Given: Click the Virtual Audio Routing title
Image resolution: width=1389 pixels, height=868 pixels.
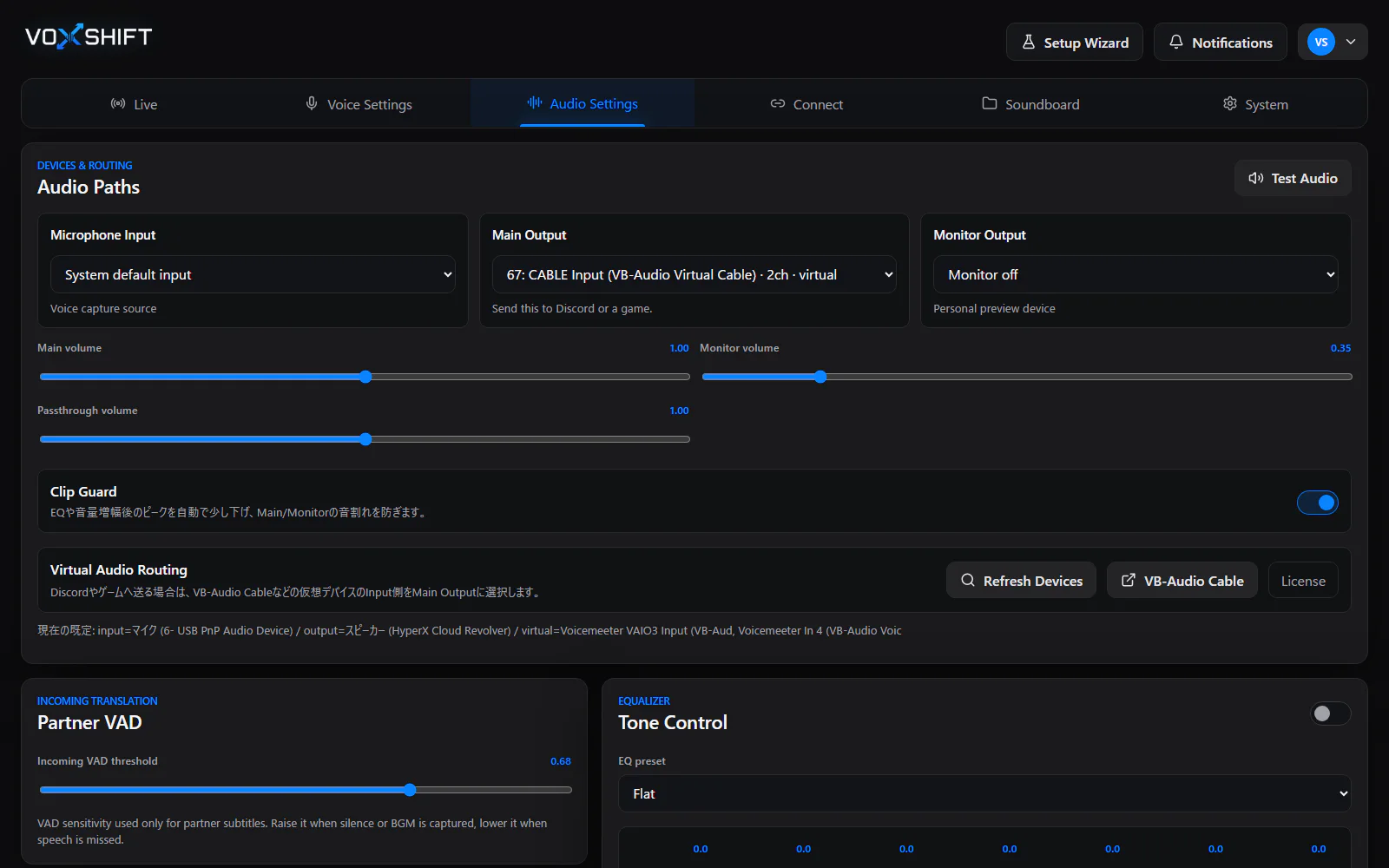Looking at the screenshot, I should [x=119, y=569].
